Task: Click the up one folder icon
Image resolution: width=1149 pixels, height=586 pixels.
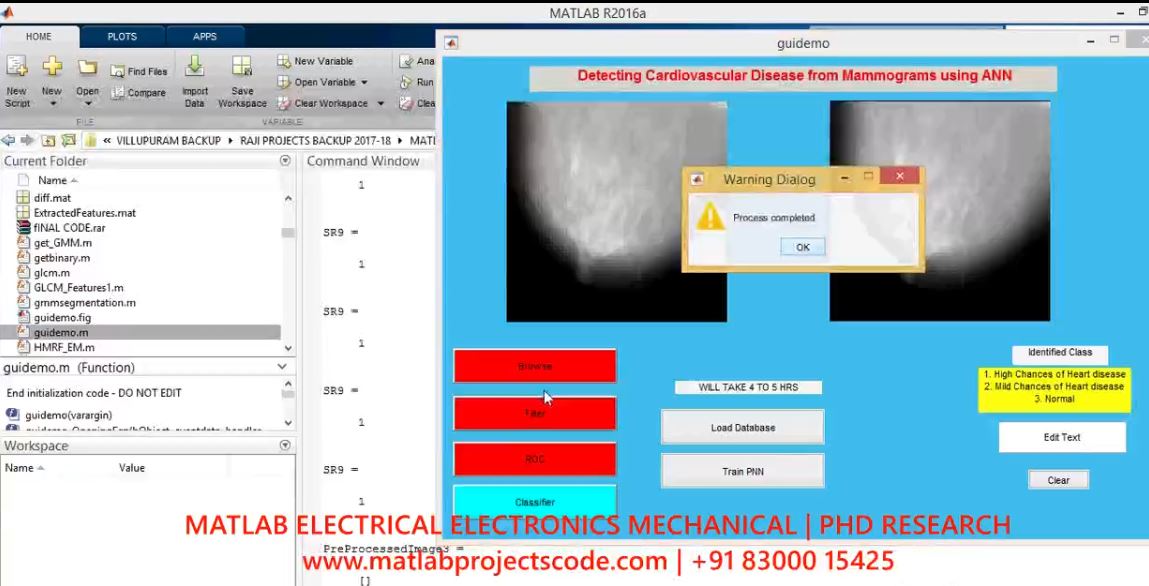Action: (48, 140)
